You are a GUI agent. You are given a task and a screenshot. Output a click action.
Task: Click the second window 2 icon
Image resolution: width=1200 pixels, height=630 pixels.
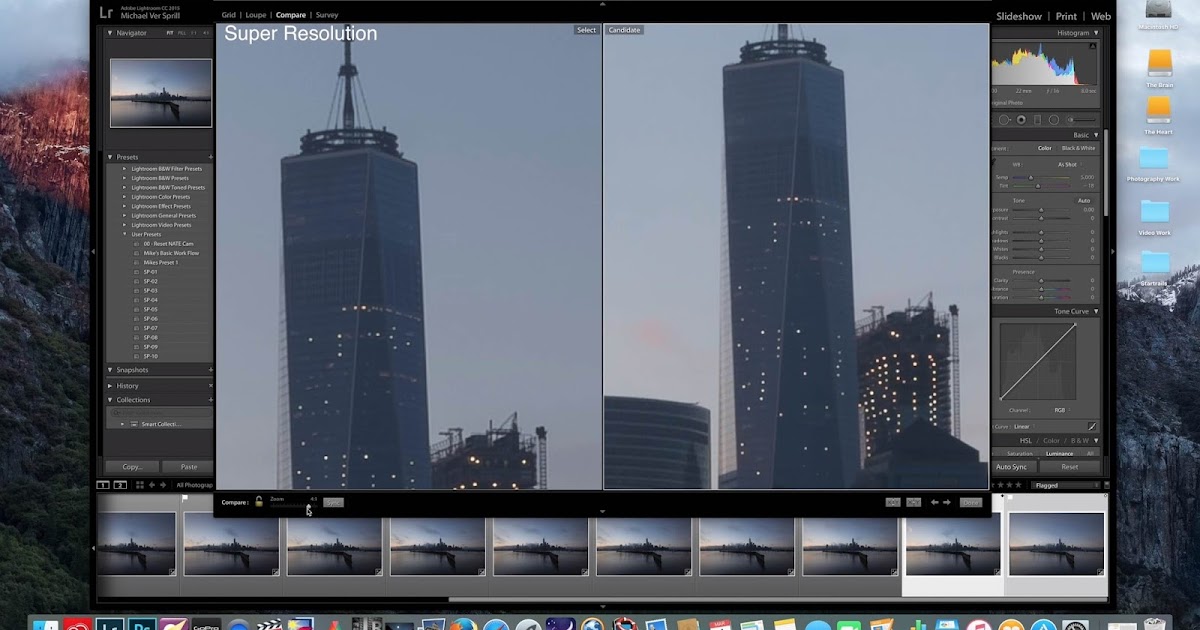[120, 485]
